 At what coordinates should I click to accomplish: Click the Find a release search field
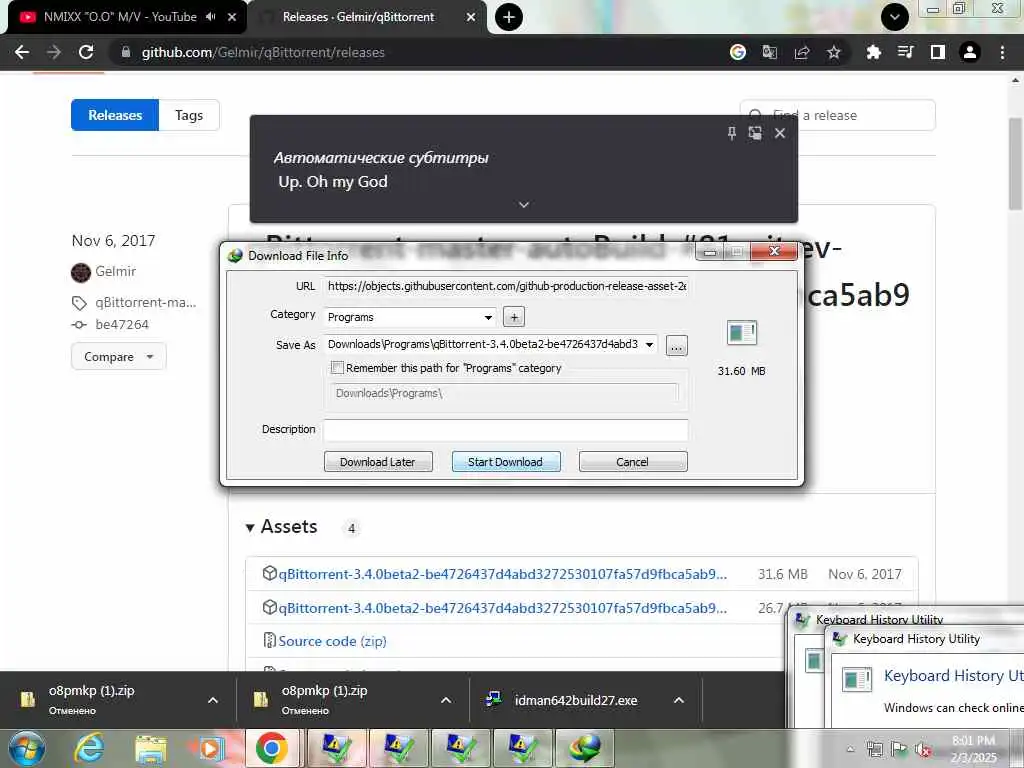point(837,115)
